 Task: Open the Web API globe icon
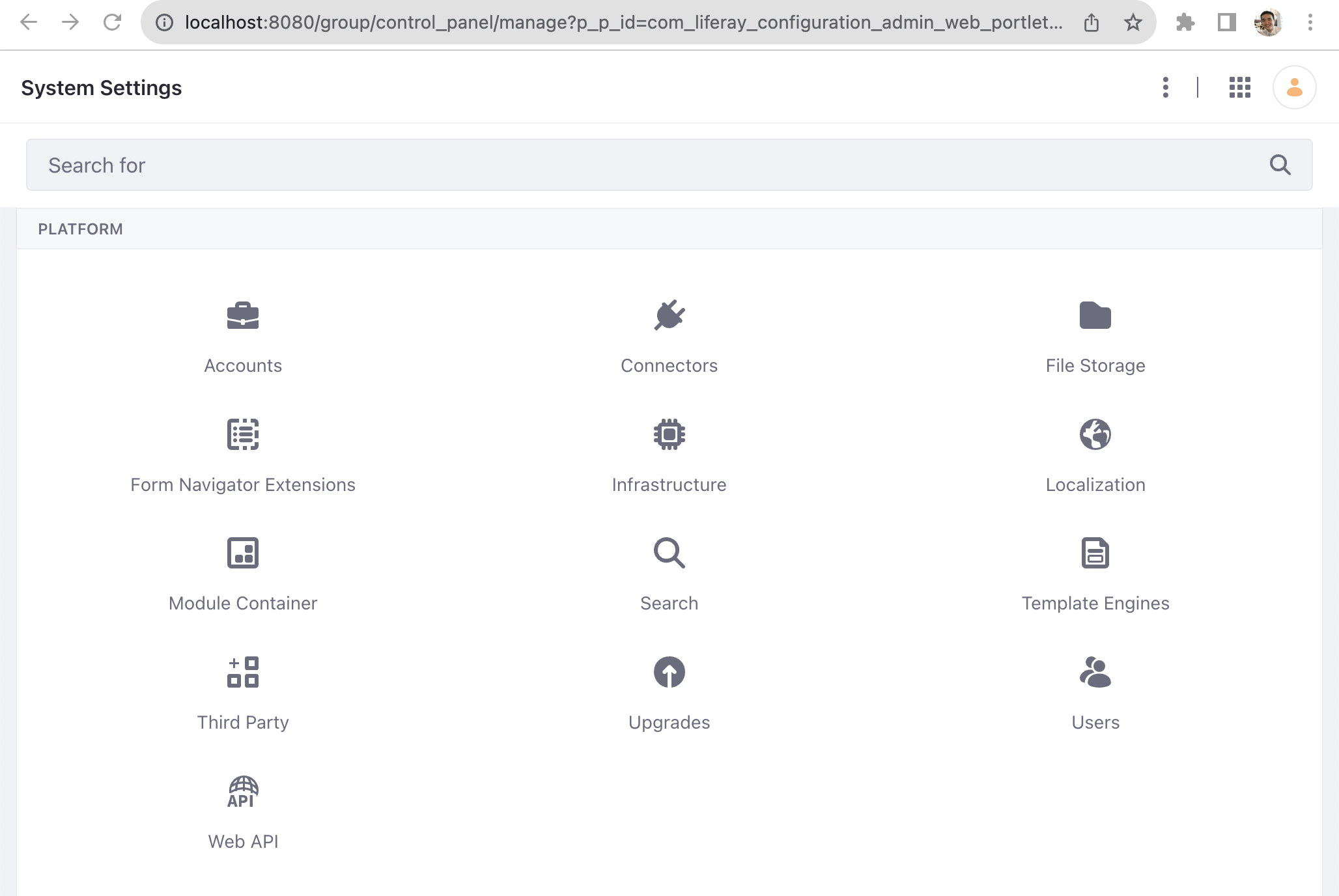click(x=242, y=791)
